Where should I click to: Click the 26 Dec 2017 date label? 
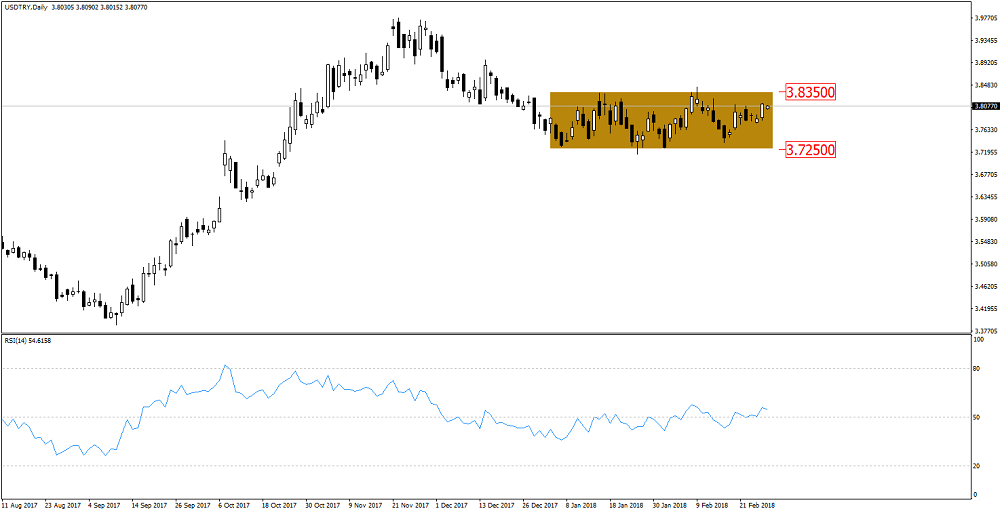click(x=541, y=505)
